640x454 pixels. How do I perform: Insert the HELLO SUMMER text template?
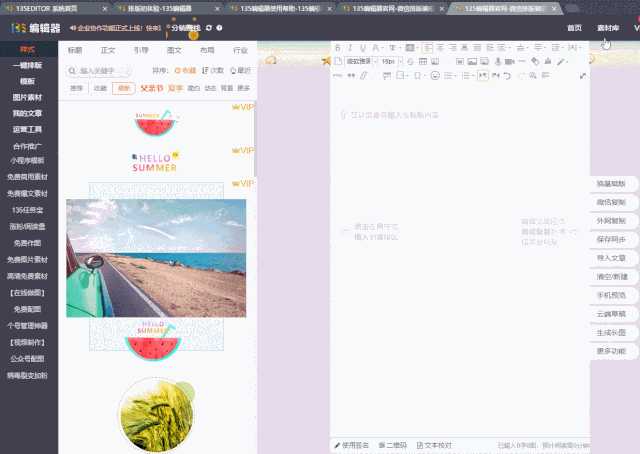tap(155, 162)
